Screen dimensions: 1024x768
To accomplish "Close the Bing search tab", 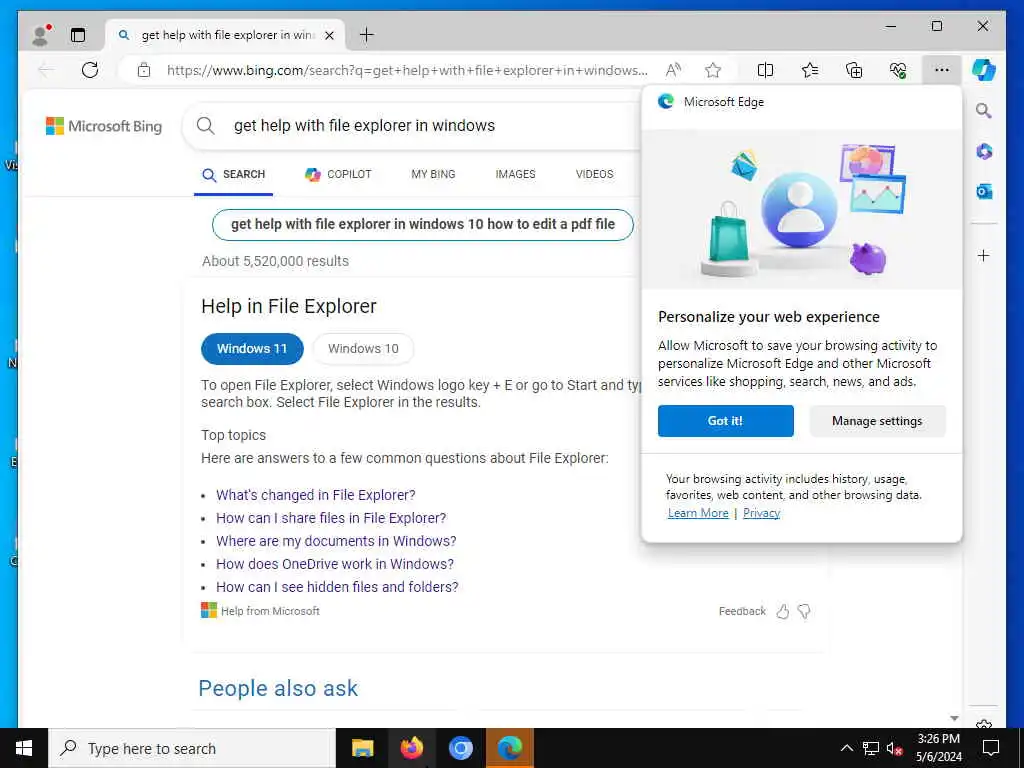I will click(330, 35).
